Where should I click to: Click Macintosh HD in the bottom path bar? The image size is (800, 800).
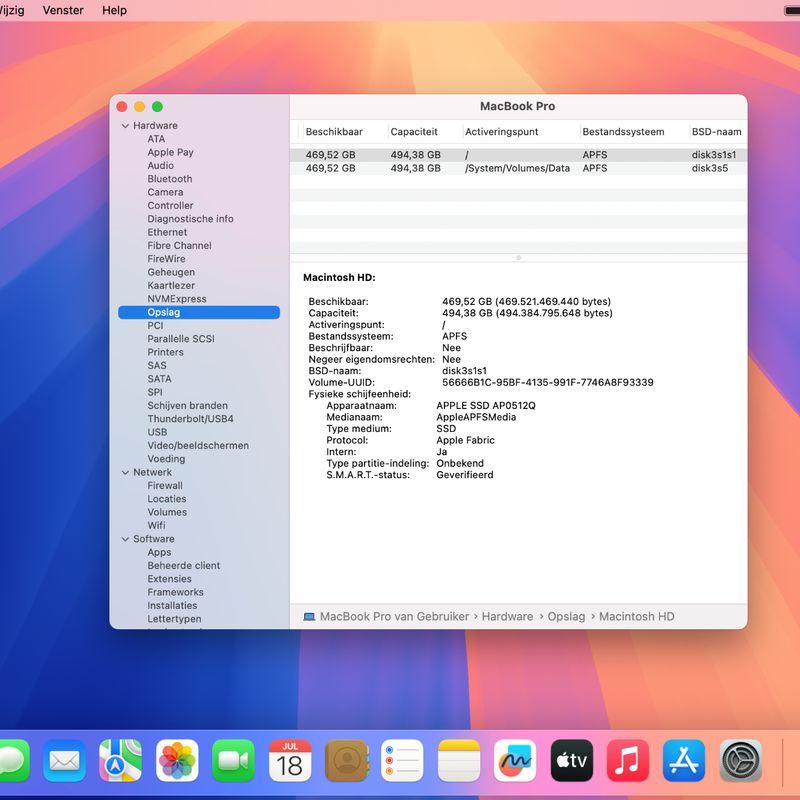click(636, 617)
